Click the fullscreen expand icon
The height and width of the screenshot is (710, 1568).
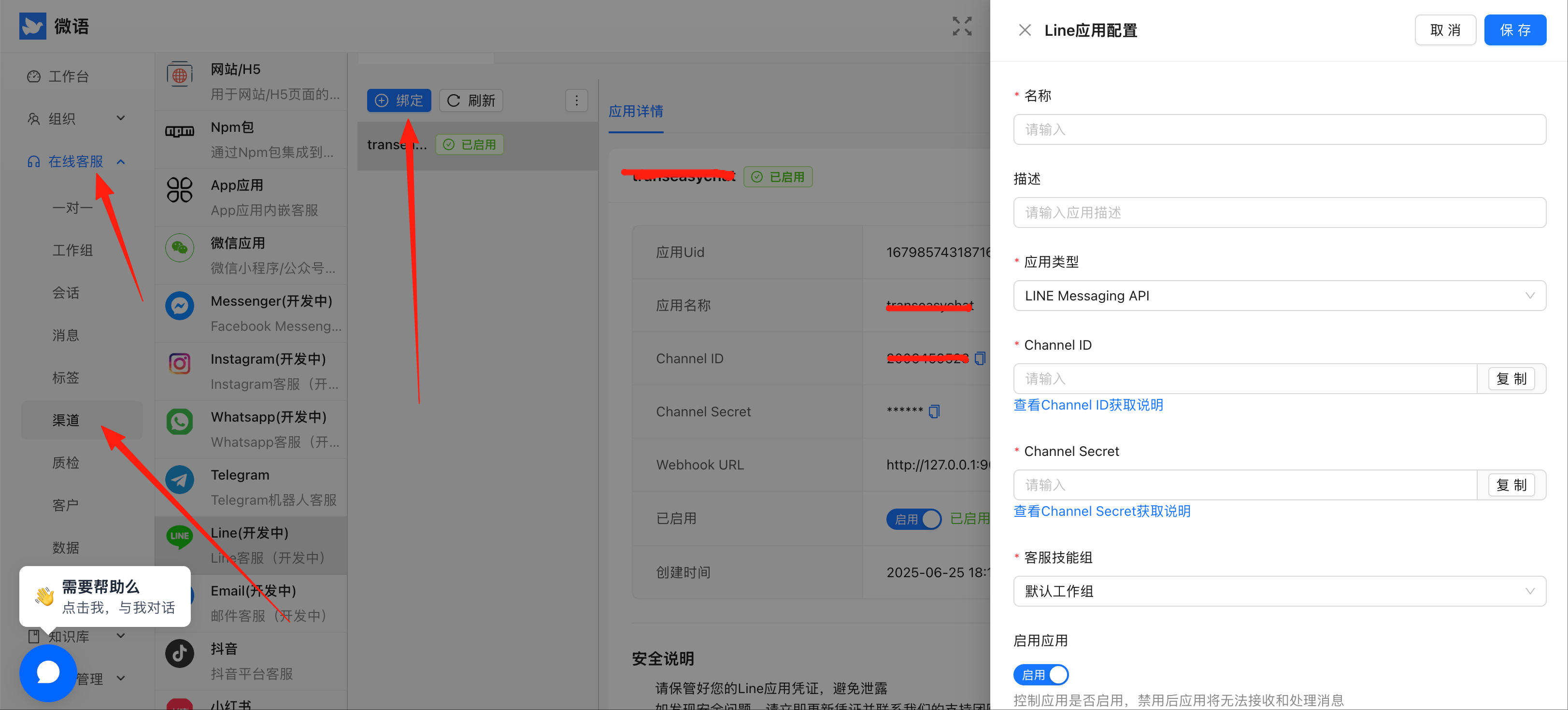(x=962, y=26)
